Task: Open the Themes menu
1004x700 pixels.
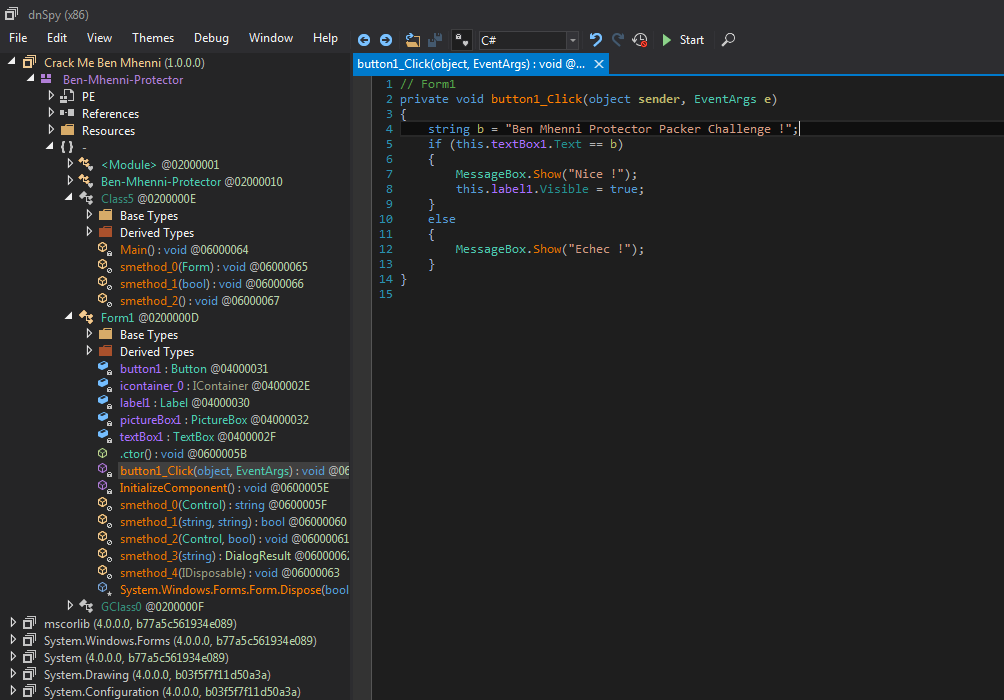Action: click(x=153, y=38)
